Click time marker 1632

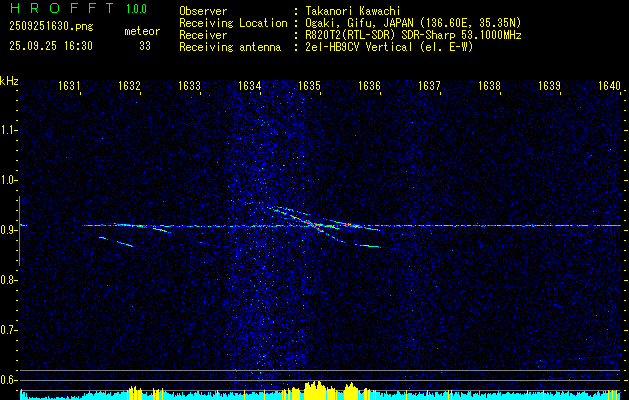[x=130, y=85]
